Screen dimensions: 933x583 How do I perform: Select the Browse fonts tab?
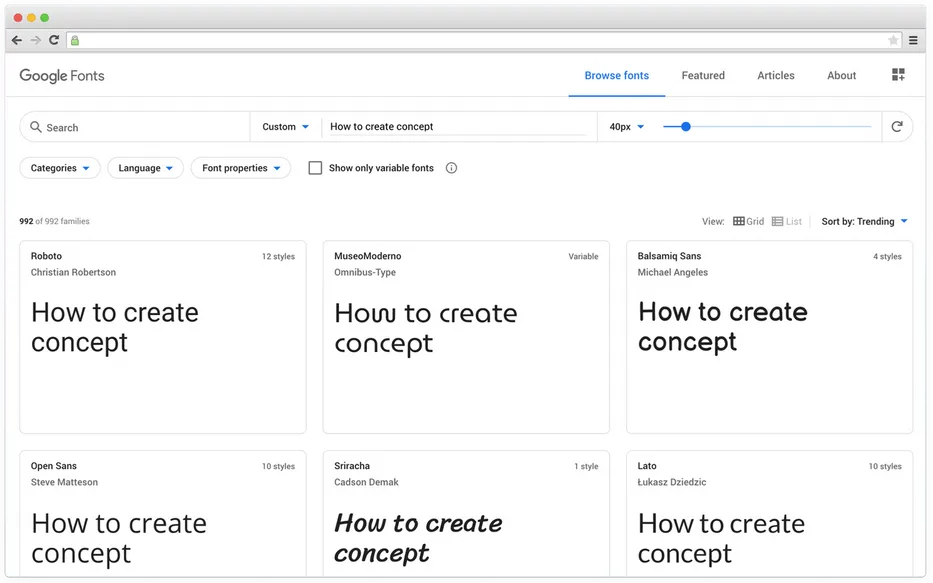[616, 76]
